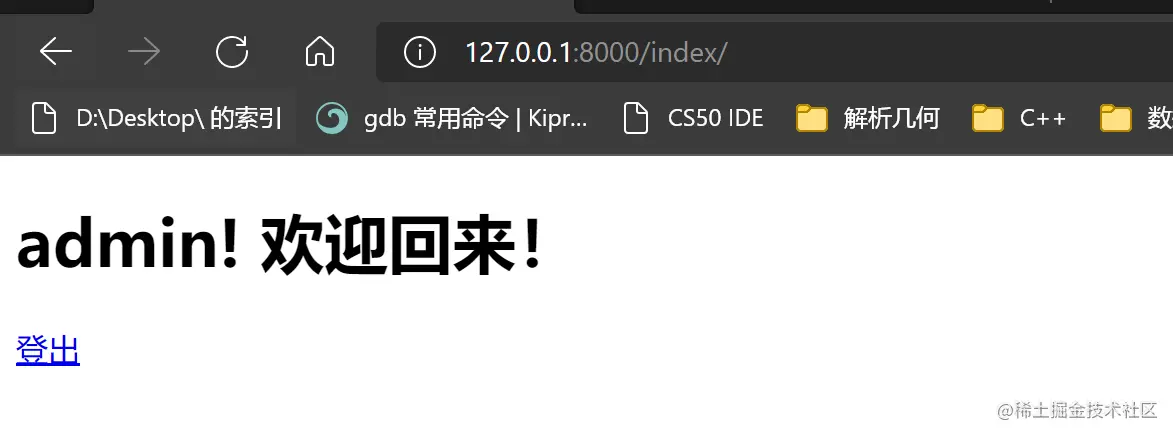Click the admin! 欢迎回来! heading
1173x436 pixels.
click(278, 245)
